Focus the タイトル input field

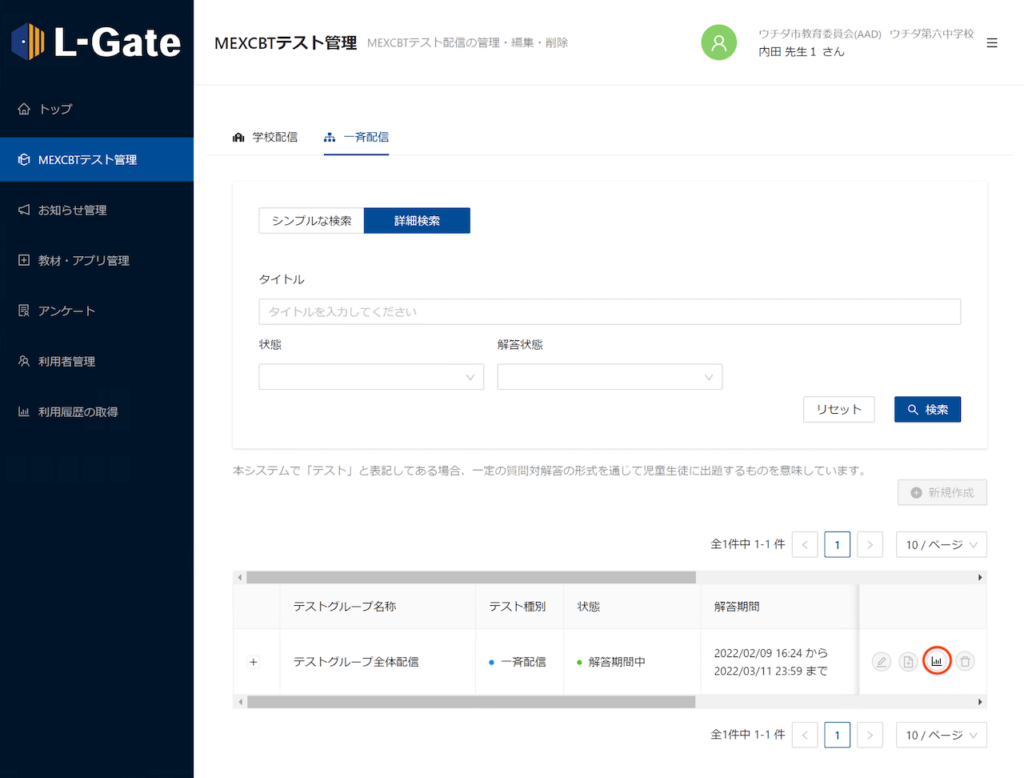[609, 312]
